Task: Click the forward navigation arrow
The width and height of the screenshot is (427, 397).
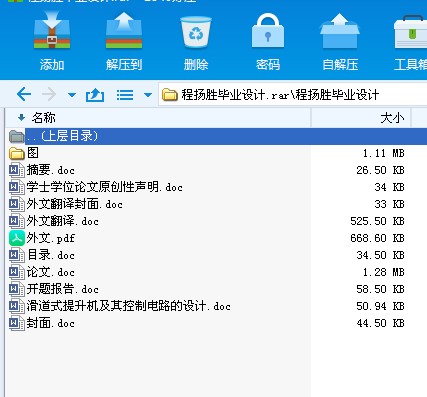Action: click(49, 94)
